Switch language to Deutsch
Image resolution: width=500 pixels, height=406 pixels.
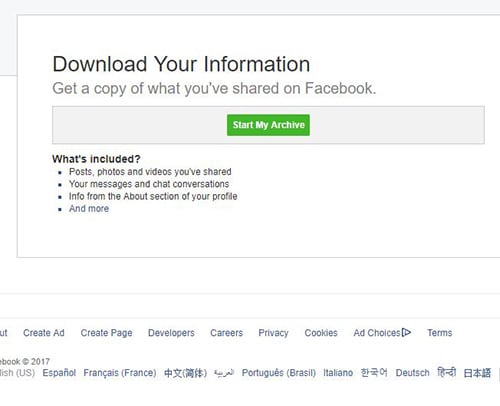(x=412, y=373)
